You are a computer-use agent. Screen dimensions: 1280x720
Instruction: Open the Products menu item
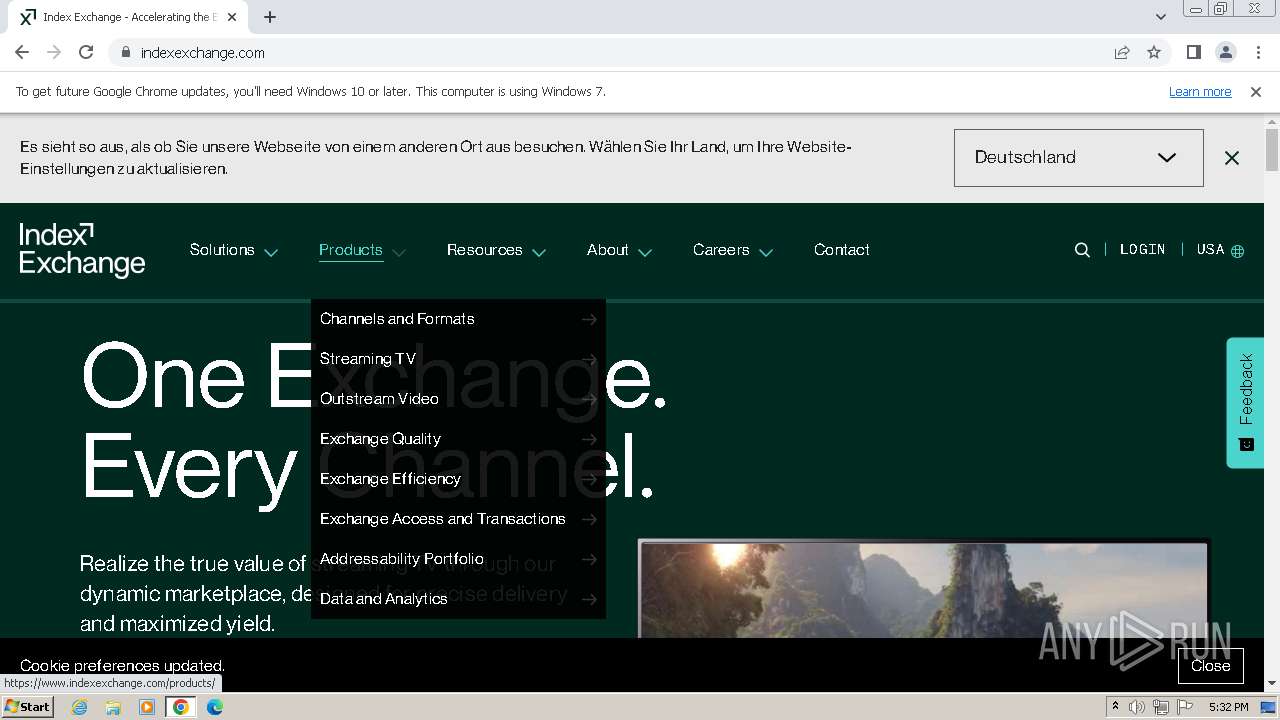pyautogui.click(x=351, y=250)
